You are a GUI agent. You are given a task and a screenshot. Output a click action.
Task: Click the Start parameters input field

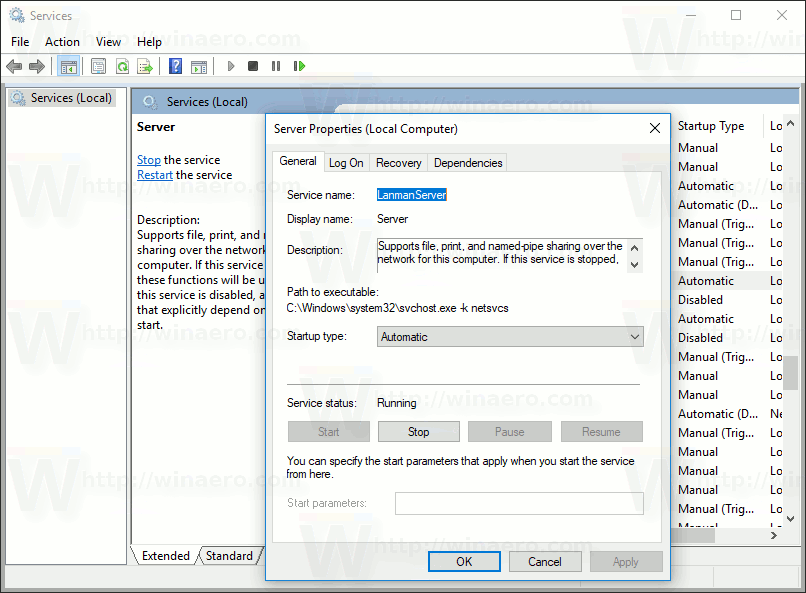(519, 503)
